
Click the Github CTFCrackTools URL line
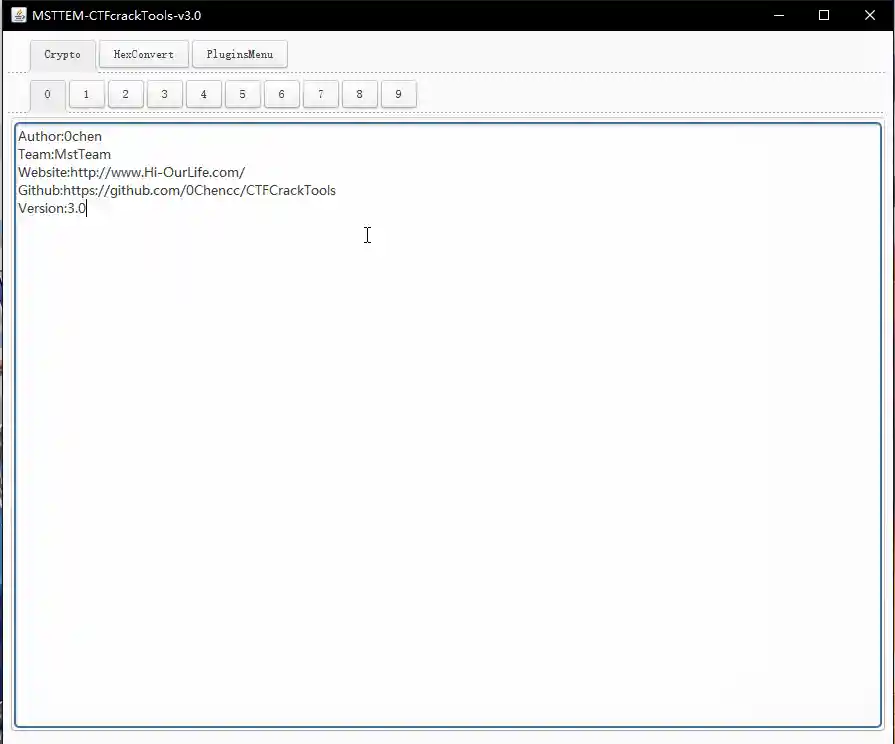[x=177, y=190]
